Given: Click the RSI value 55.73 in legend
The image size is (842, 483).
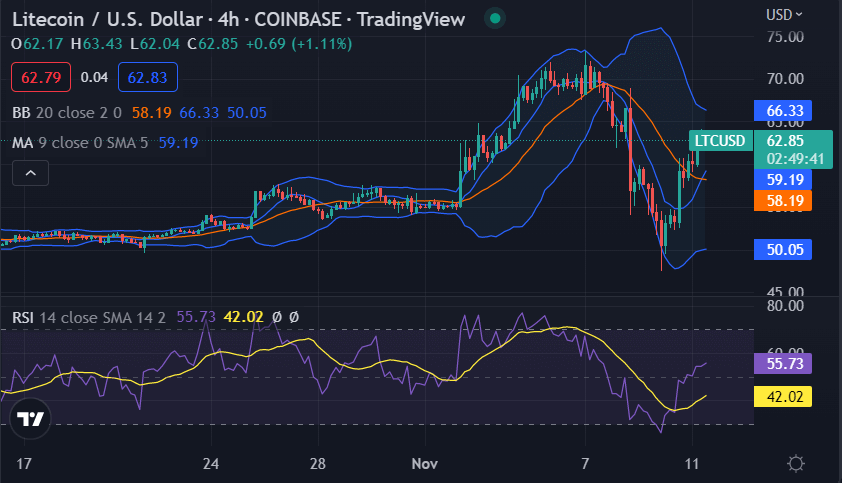Looking at the screenshot, I should click(196, 317).
